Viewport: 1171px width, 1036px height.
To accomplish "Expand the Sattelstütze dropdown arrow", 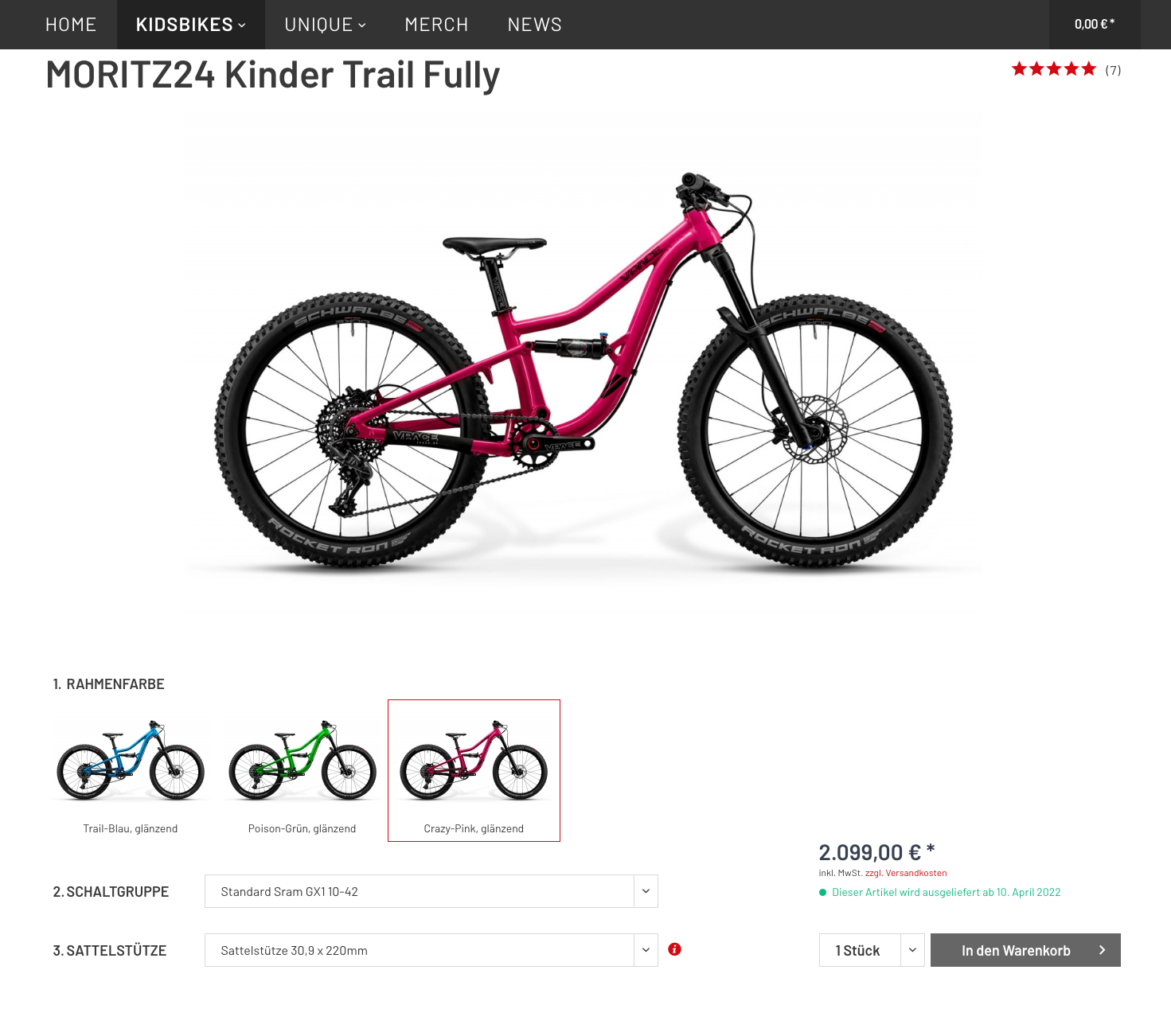I will [646, 950].
